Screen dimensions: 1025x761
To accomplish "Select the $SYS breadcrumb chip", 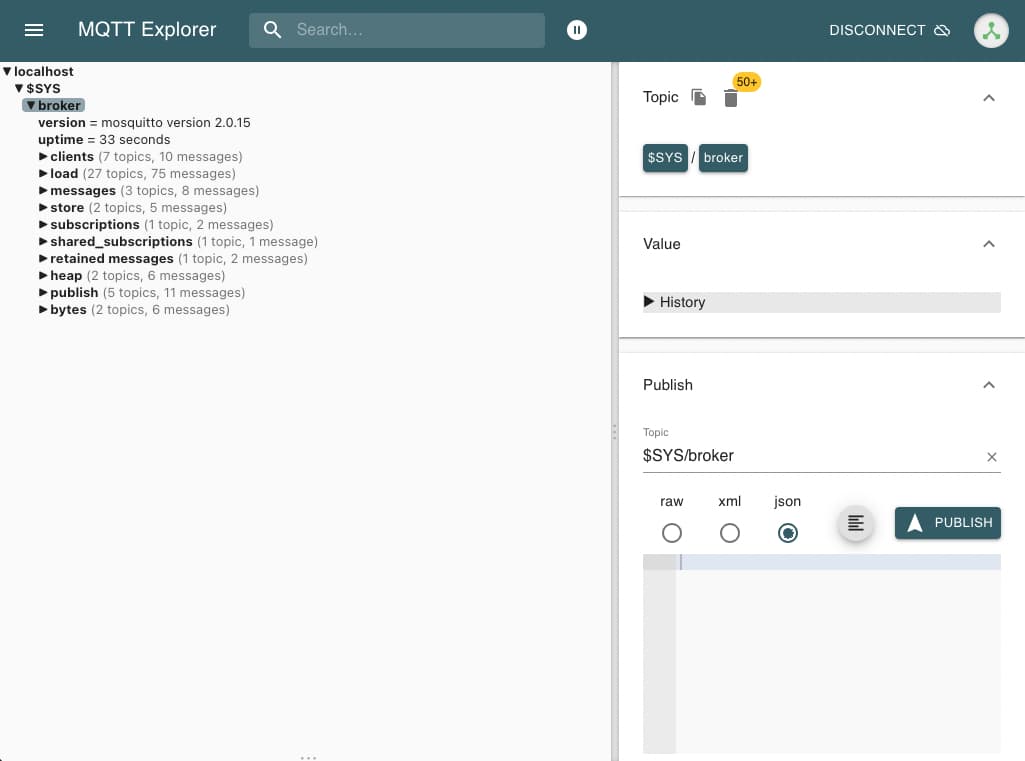I will point(664,157).
